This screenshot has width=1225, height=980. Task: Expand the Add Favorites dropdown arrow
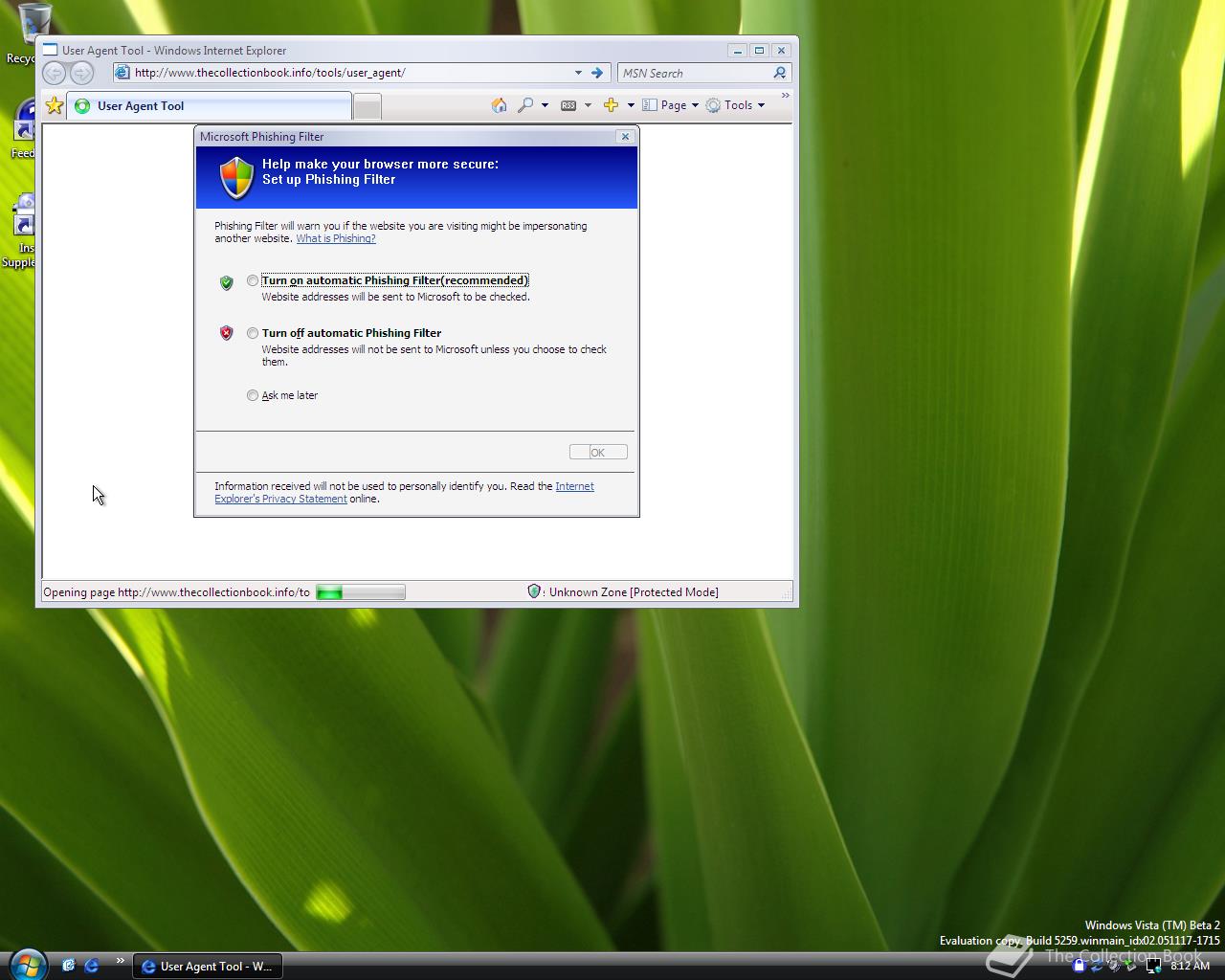click(x=631, y=105)
